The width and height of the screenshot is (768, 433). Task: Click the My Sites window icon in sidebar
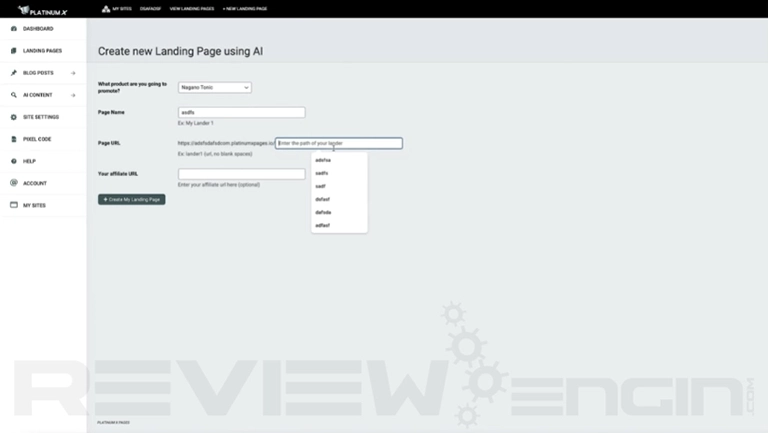14,205
